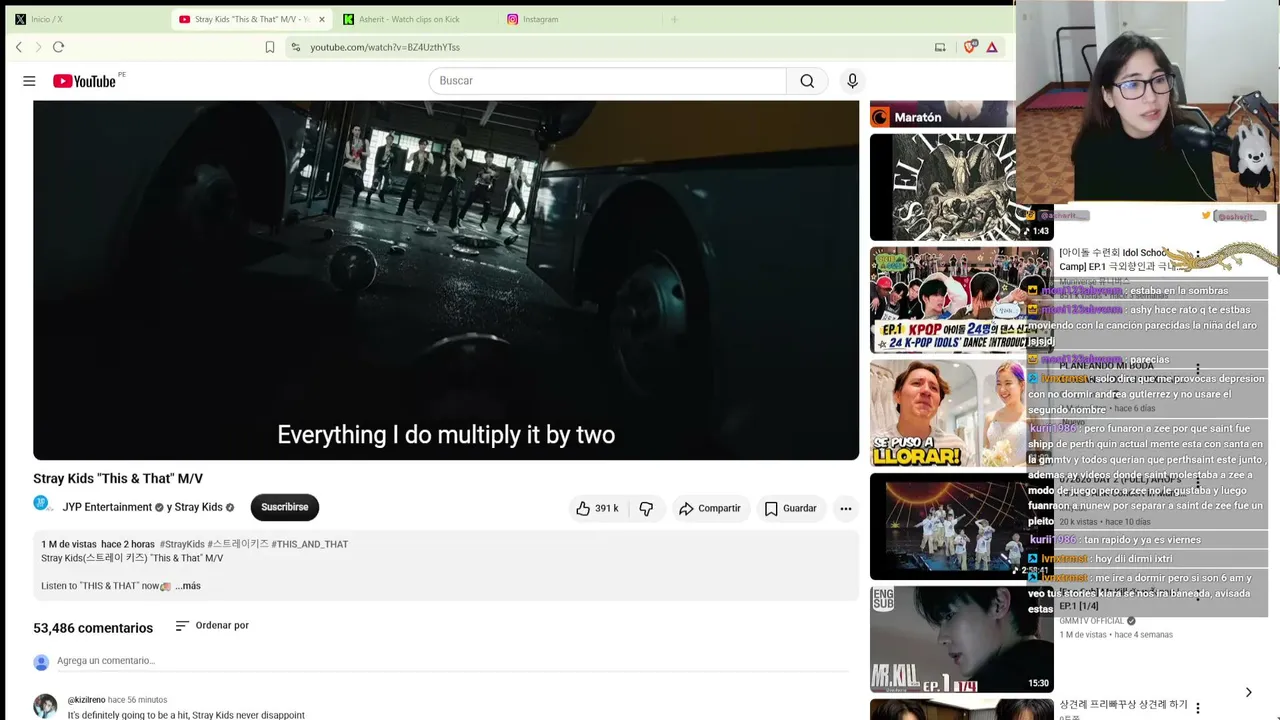The width and height of the screenshot is (1280, 720).
Task: Switch to the Instagram tab
Action: 580,19
